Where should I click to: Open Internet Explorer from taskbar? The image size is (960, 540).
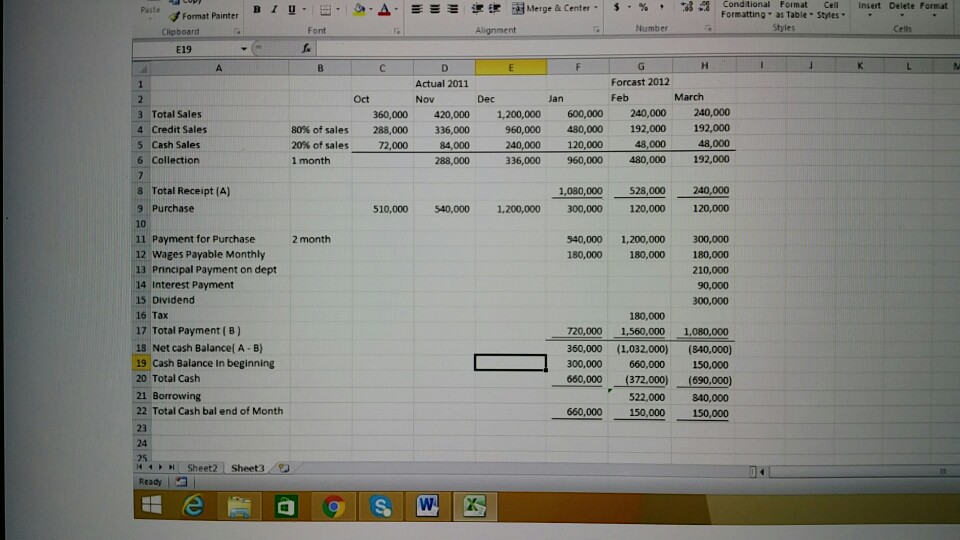193,506
